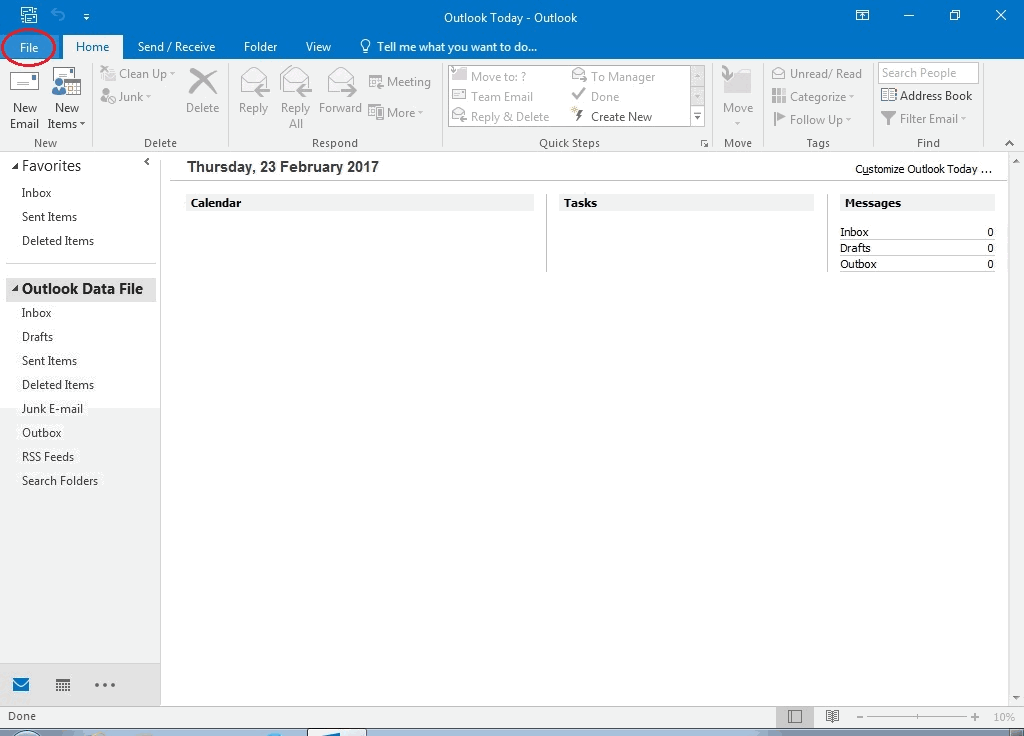This screenshot has height=736, width=1024.
Task: Open Drafts link under Messages
Action: click(856, 248)
